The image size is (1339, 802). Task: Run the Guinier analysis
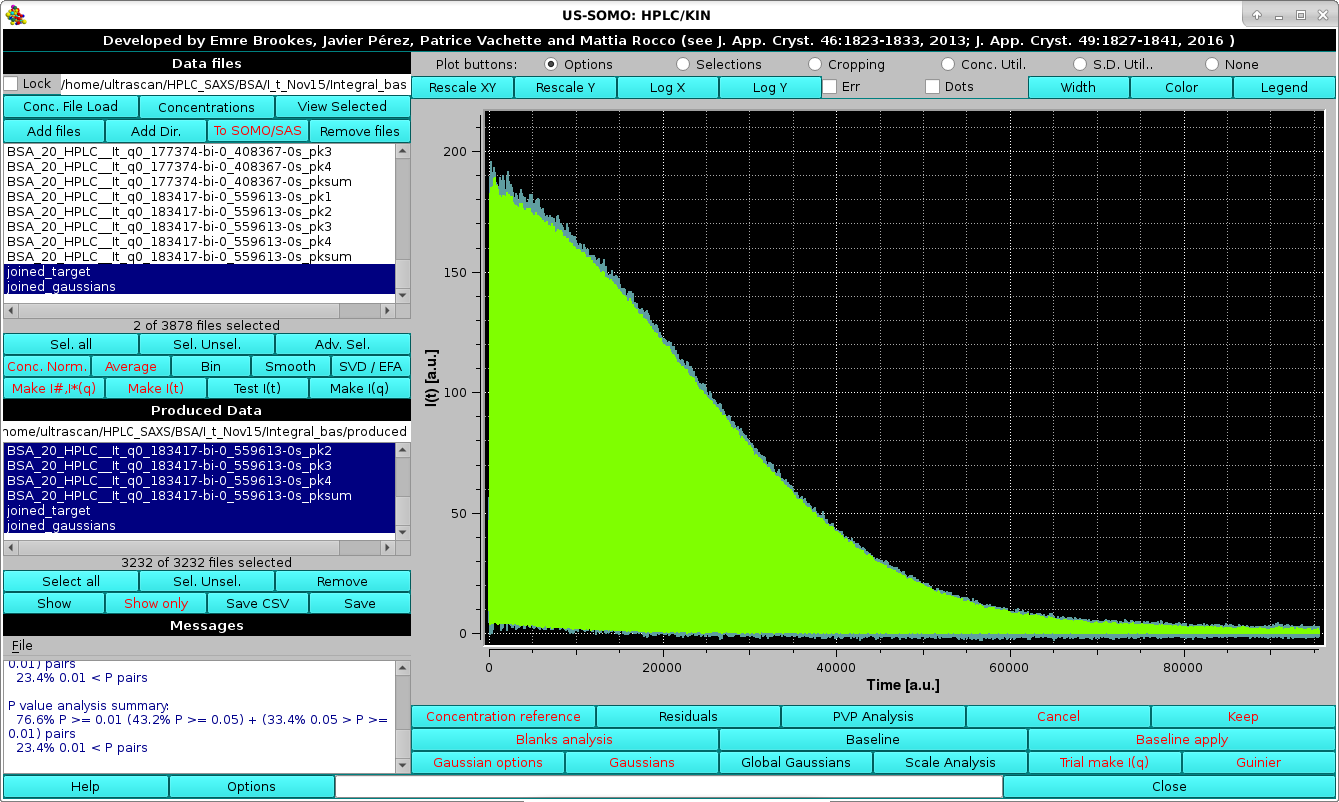point(1257,761)
